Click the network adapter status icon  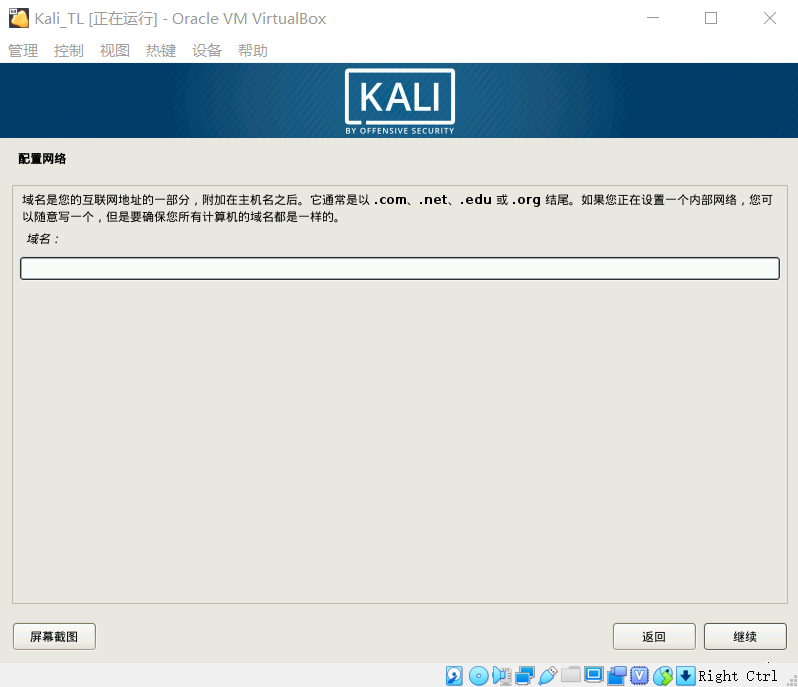point(525,676)
